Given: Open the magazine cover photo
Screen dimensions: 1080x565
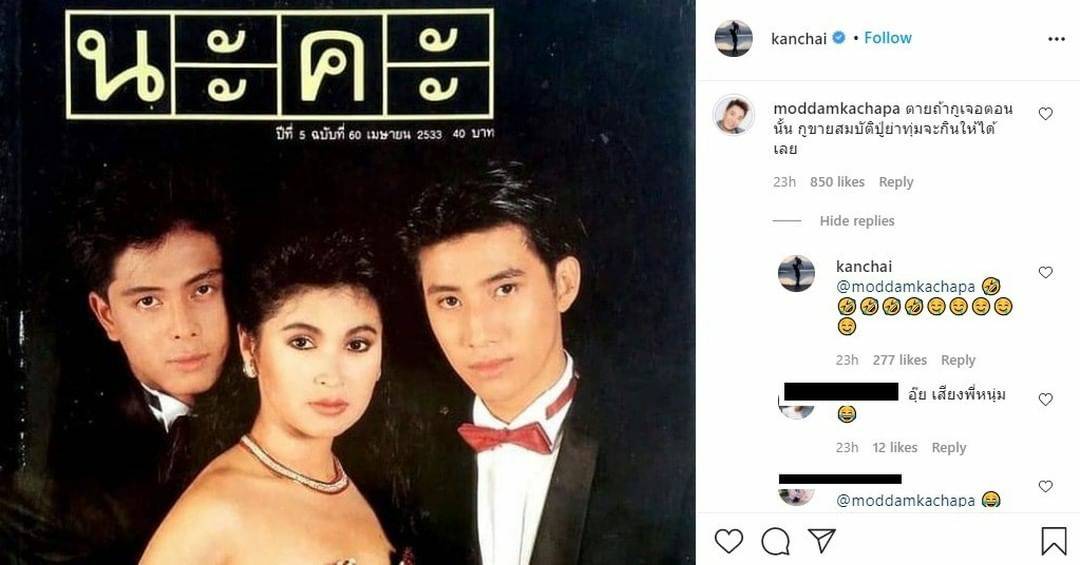Looking at the screenshot, I should [x=348, y=282].
